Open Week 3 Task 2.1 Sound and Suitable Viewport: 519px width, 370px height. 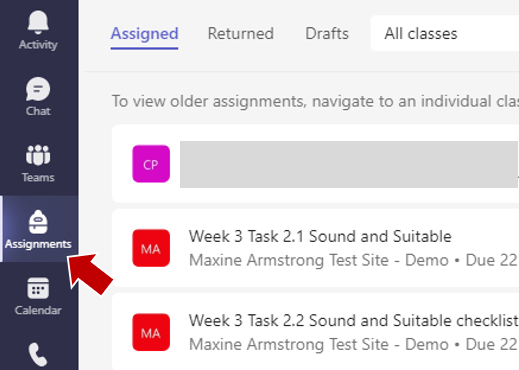pos(320,236)
